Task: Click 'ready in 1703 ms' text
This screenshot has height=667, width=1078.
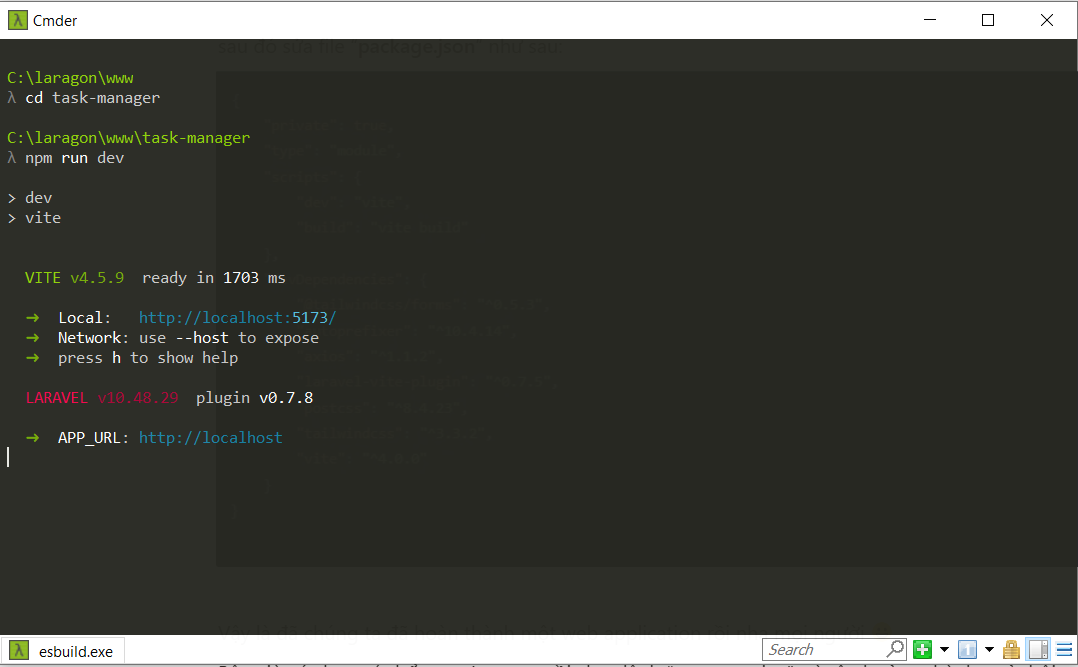Action: (x=213, y=278)
